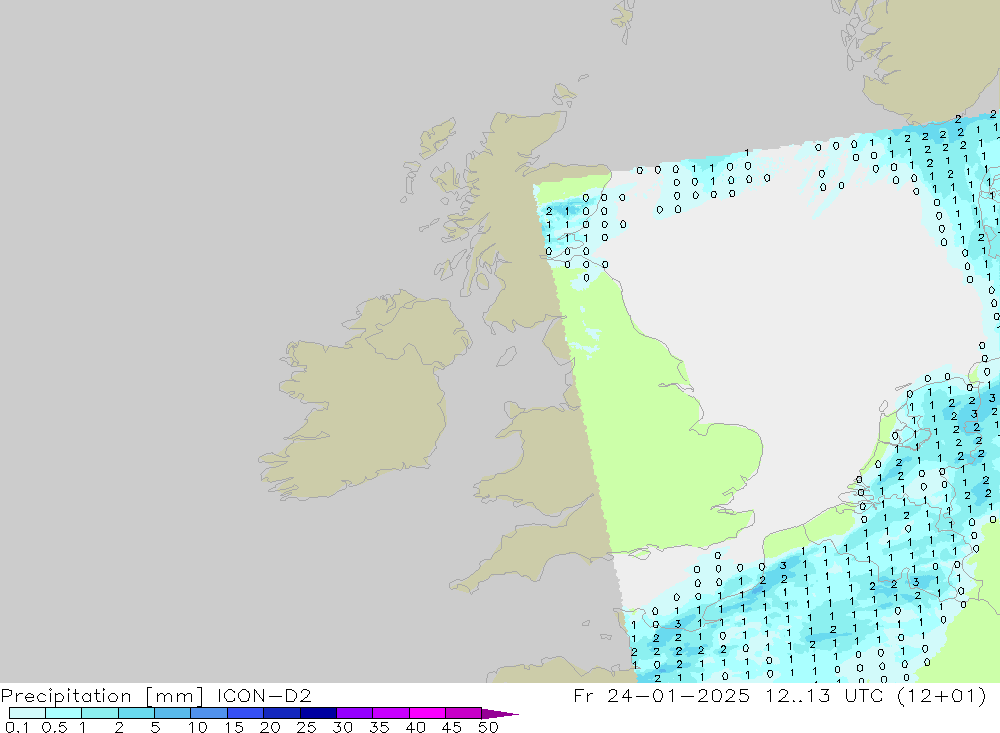
Task: Select the 5–10 mm legend swatch
Action: 172,713
